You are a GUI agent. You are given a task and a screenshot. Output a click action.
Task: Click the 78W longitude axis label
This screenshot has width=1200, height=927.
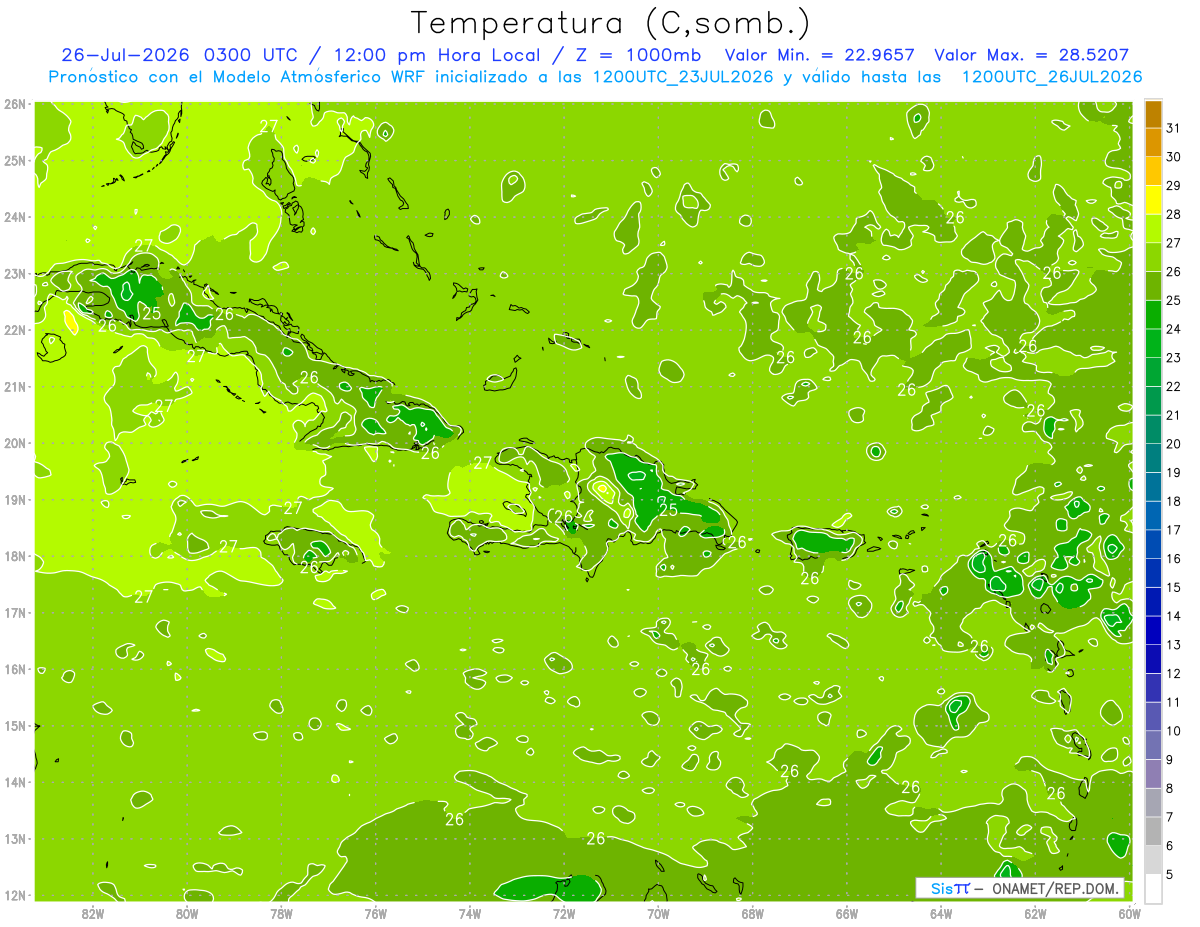click(281, 914)
